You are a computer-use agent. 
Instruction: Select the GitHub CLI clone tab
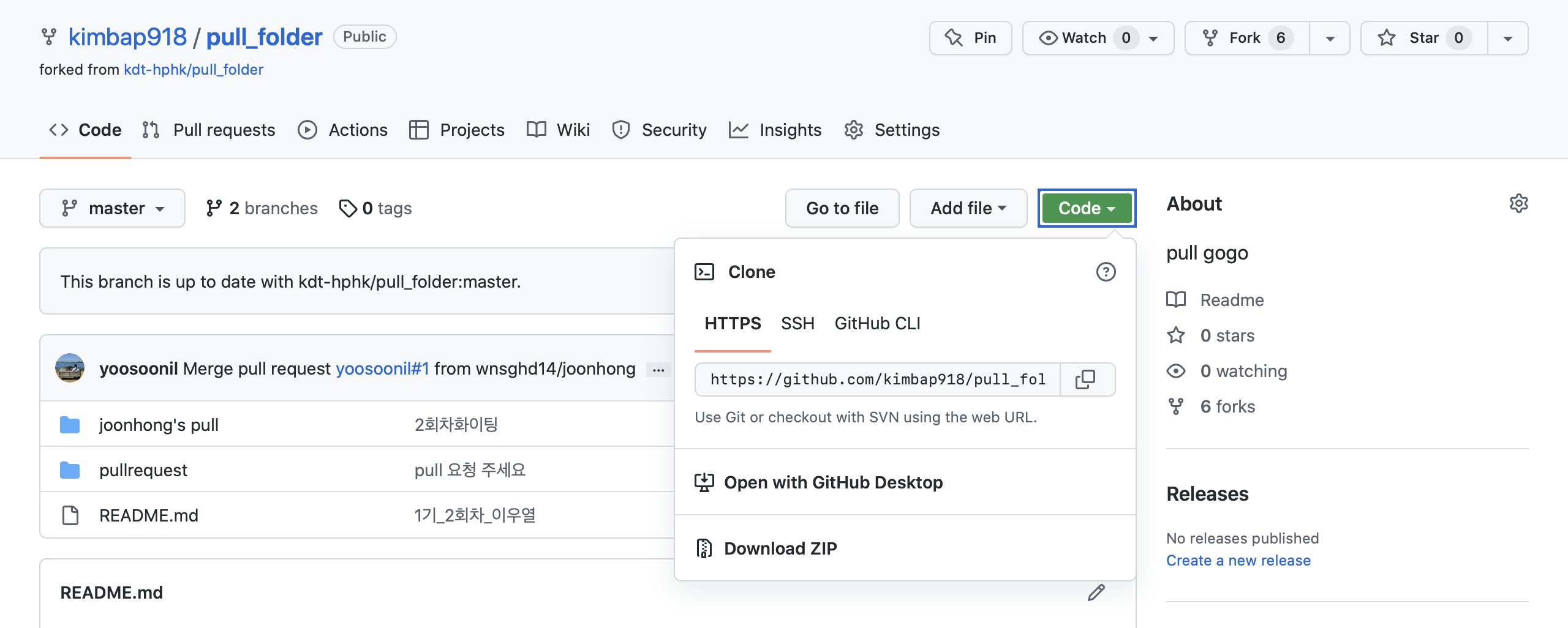(877, 323)
